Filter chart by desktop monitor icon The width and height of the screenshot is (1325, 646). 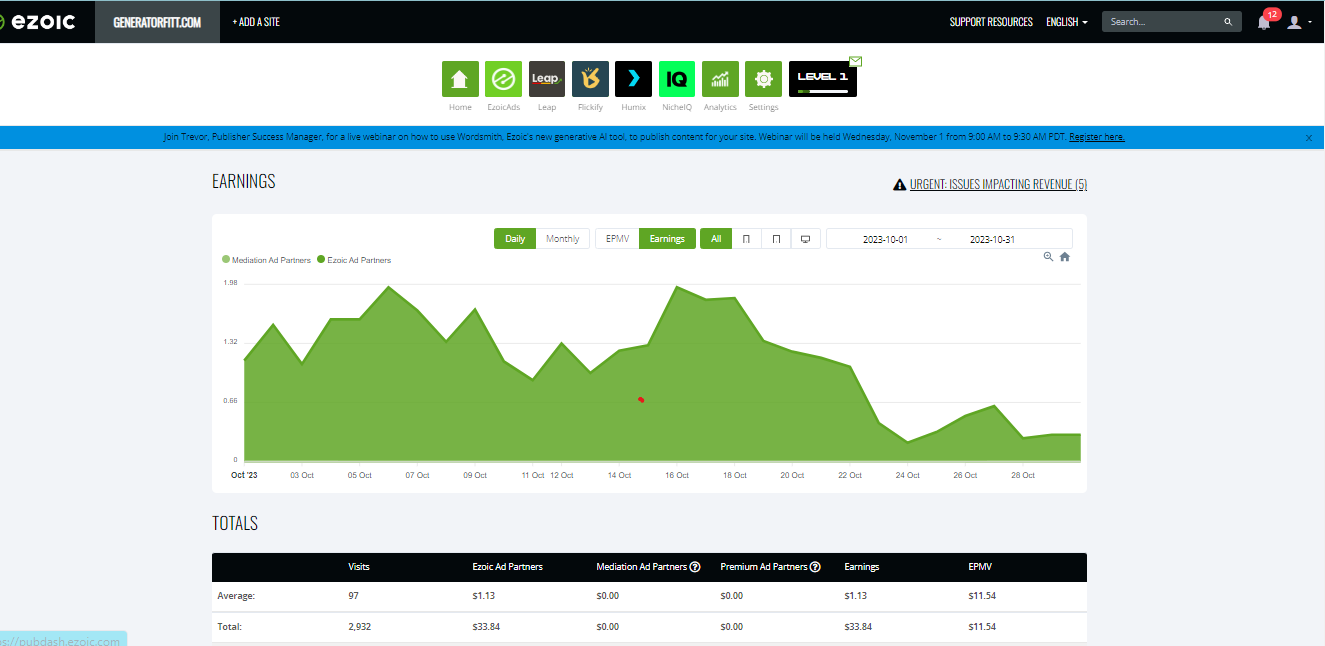(x=805, y=239)
